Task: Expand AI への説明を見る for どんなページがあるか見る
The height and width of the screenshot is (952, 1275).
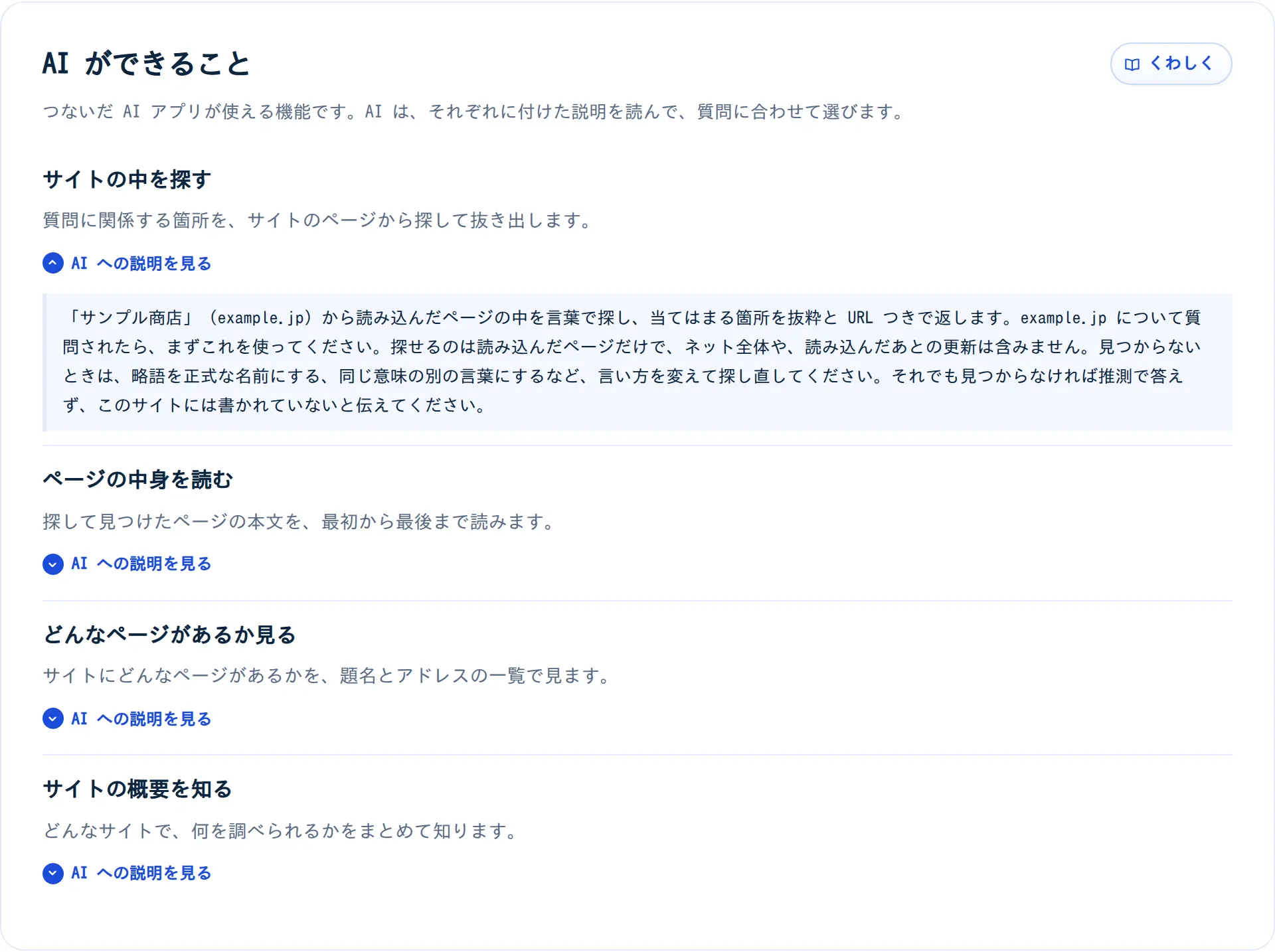Action: [x=127, y=718]
